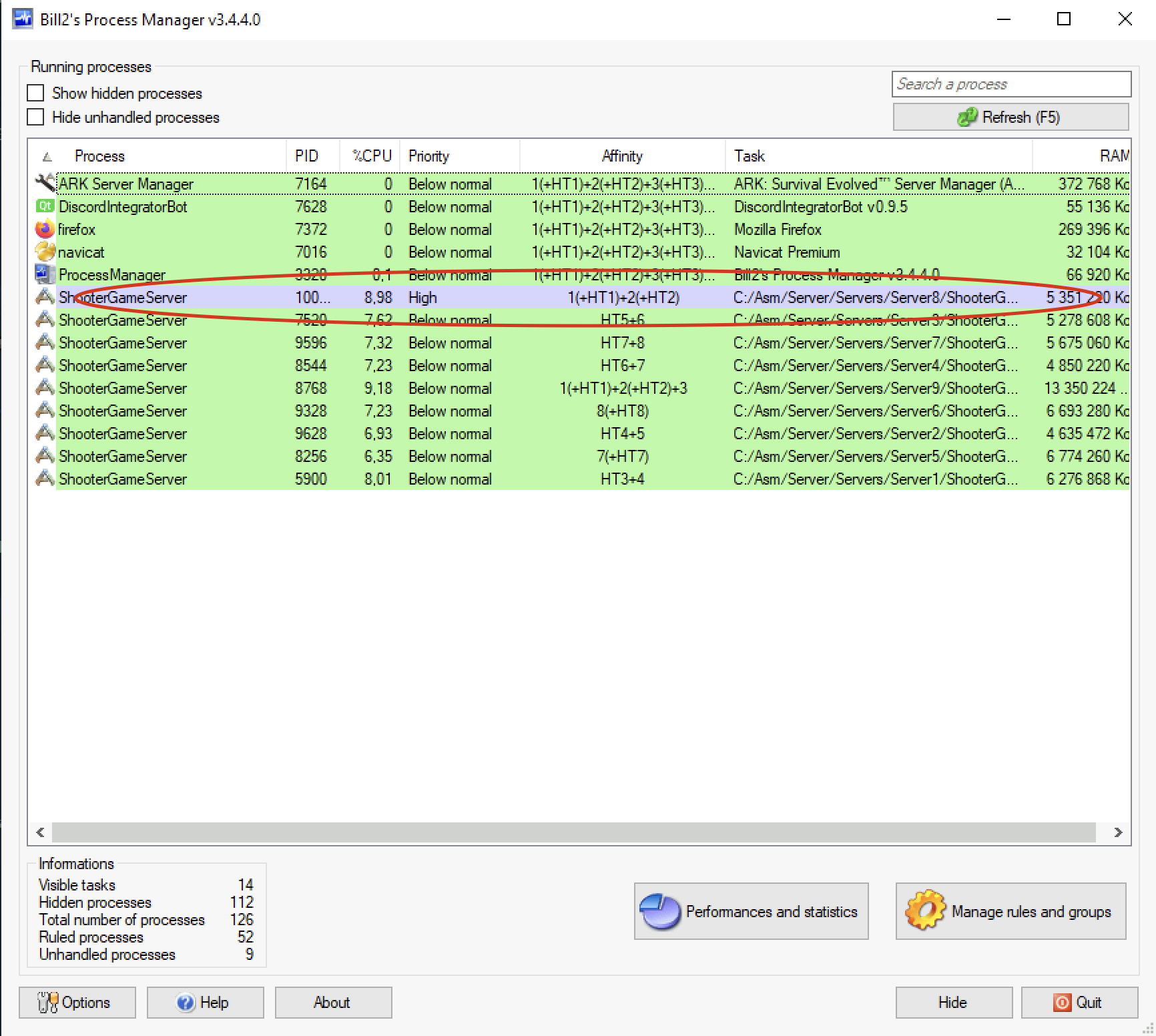The image size is (1156, 1036).
Task: Click the 'HT3+4' affinity cell
Action: pos(622,479)
